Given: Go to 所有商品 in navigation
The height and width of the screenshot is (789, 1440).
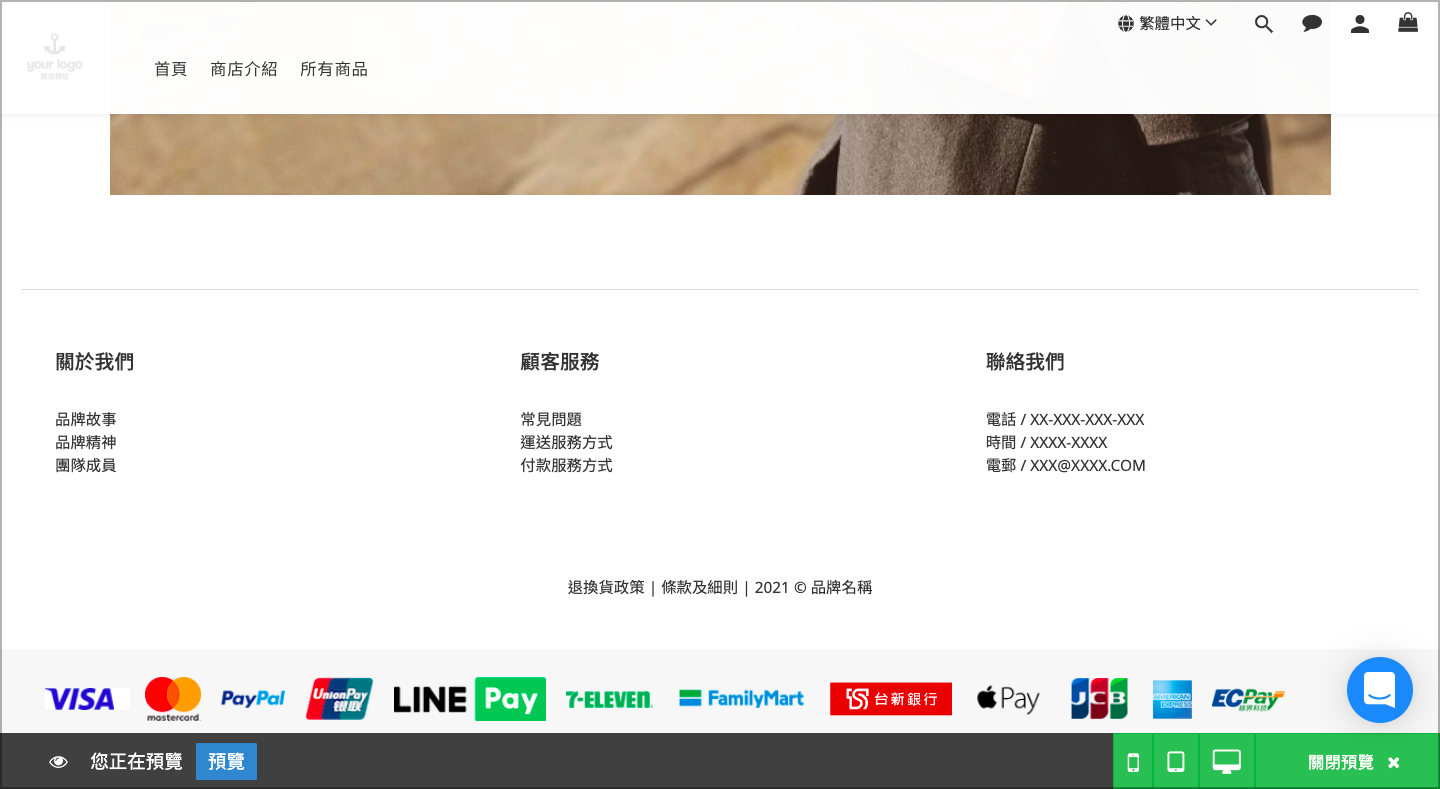Looking at the screenshot, I should click(x=334, y=69).
